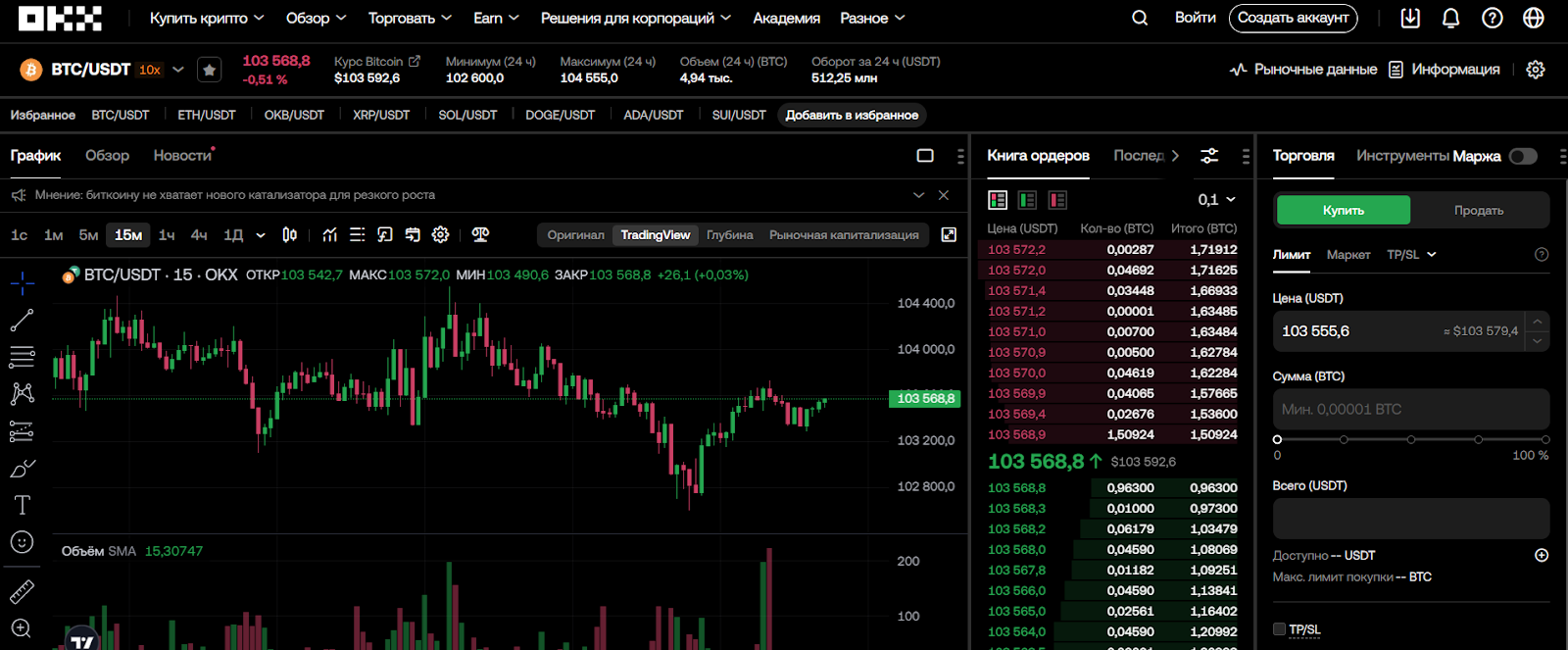Viewport: 1568px width, 650px height.
Task: Click the search magnifier in top bar
Action: (1140, 18)
